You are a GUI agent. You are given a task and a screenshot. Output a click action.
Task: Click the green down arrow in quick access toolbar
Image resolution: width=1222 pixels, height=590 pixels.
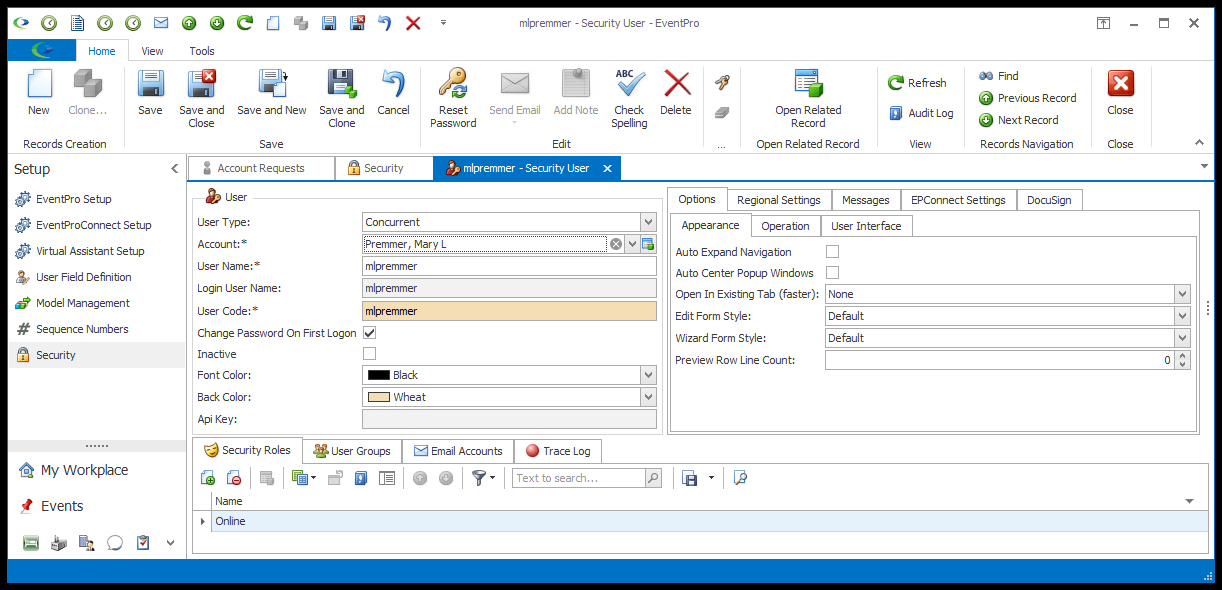216,22
